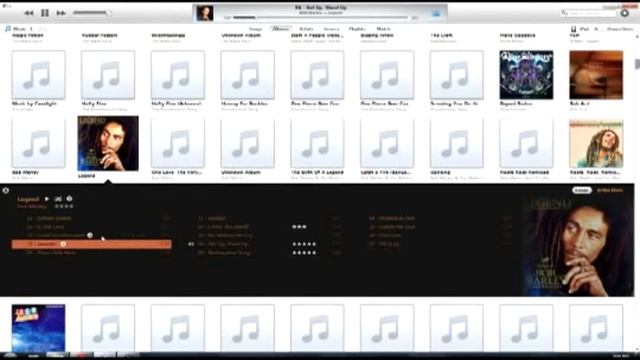Select the Legend album cover in the grid
The image size is (640, 360).
pos(108,143)
